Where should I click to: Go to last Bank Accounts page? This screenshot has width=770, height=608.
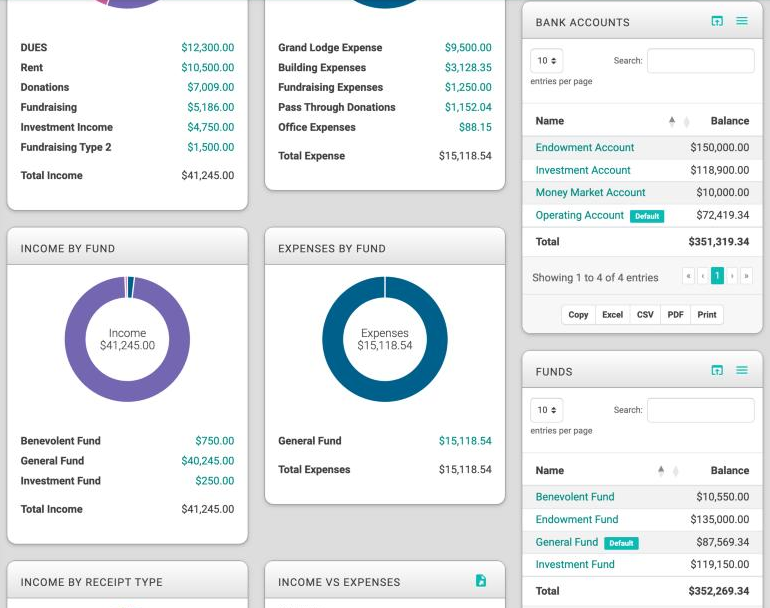[746, 276]
